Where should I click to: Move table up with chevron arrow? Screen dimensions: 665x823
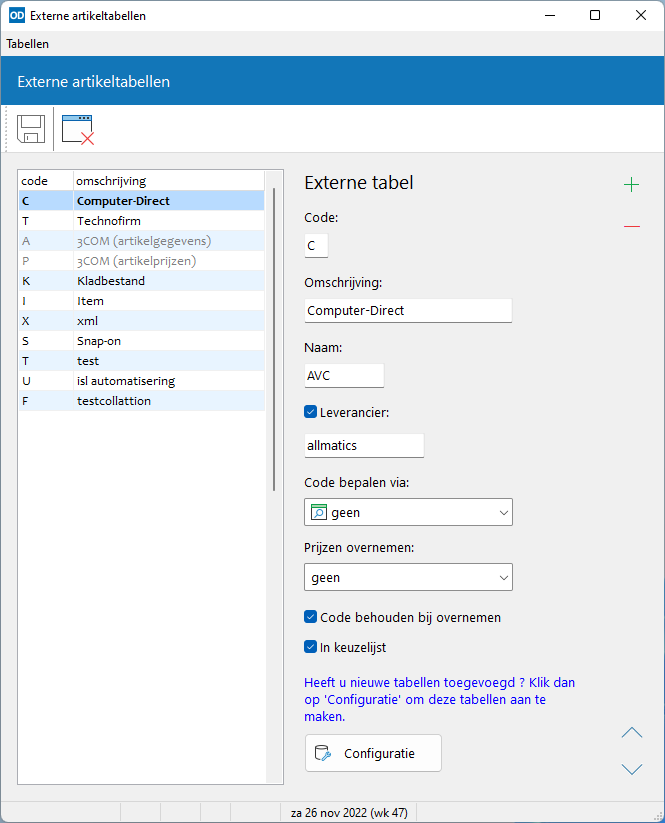[x=632, y=733]
